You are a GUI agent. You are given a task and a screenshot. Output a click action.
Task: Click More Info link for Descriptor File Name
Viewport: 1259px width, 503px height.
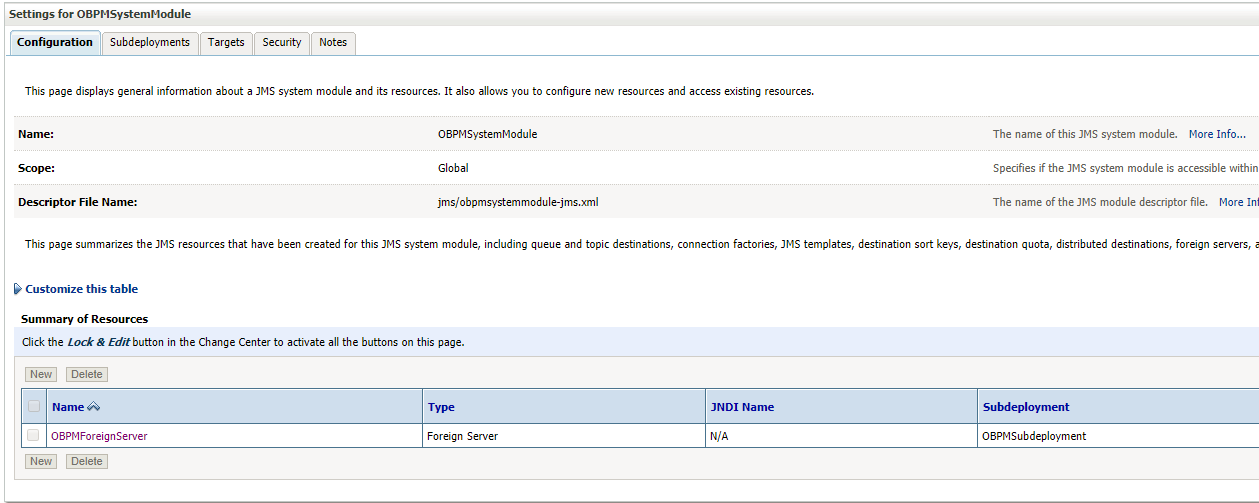(1238, 202)
